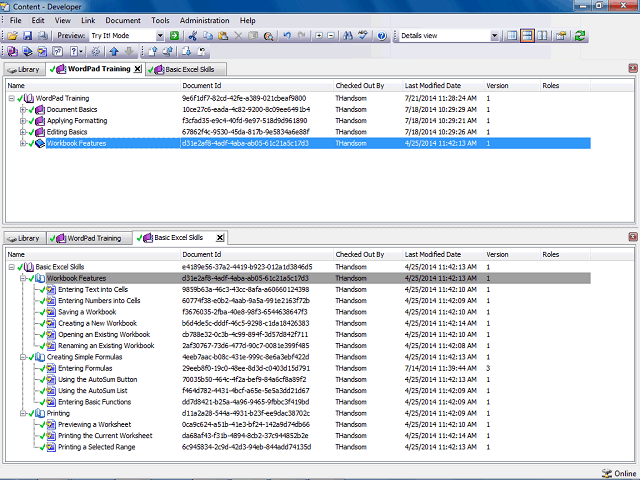The image size is (640, 480).
Task: Click the Undo arrow icon
Action: point(287,36)
